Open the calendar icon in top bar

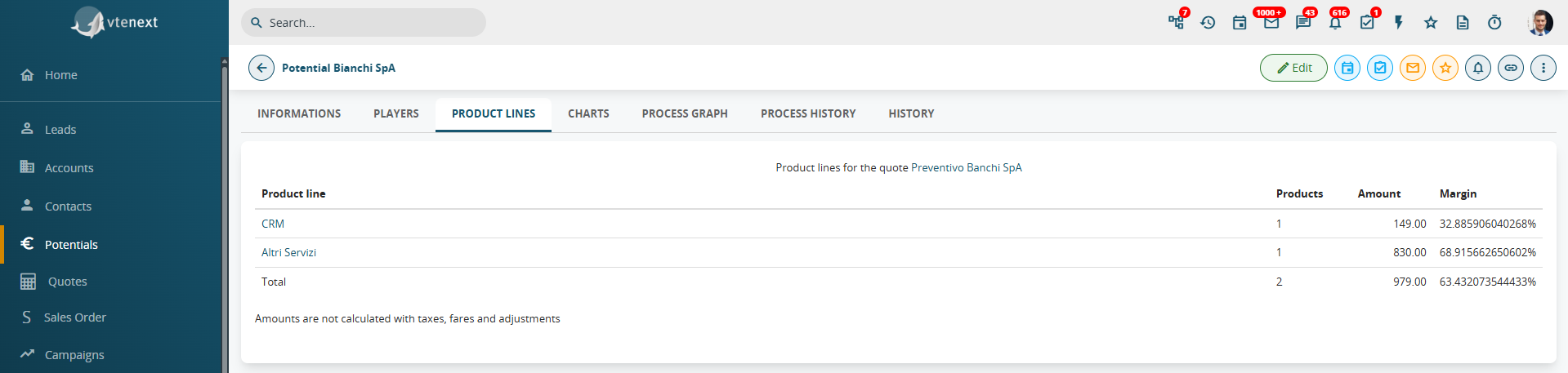[x=1240, y=22]
